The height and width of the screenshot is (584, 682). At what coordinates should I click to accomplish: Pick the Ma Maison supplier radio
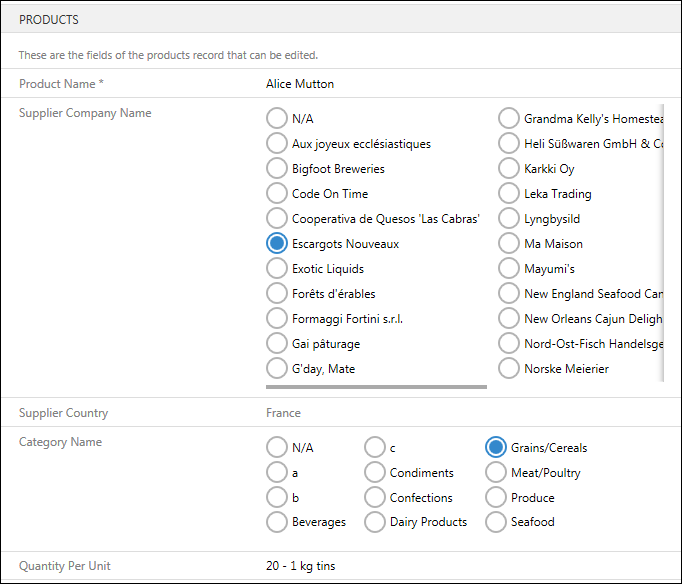click(x=509, y=244)
